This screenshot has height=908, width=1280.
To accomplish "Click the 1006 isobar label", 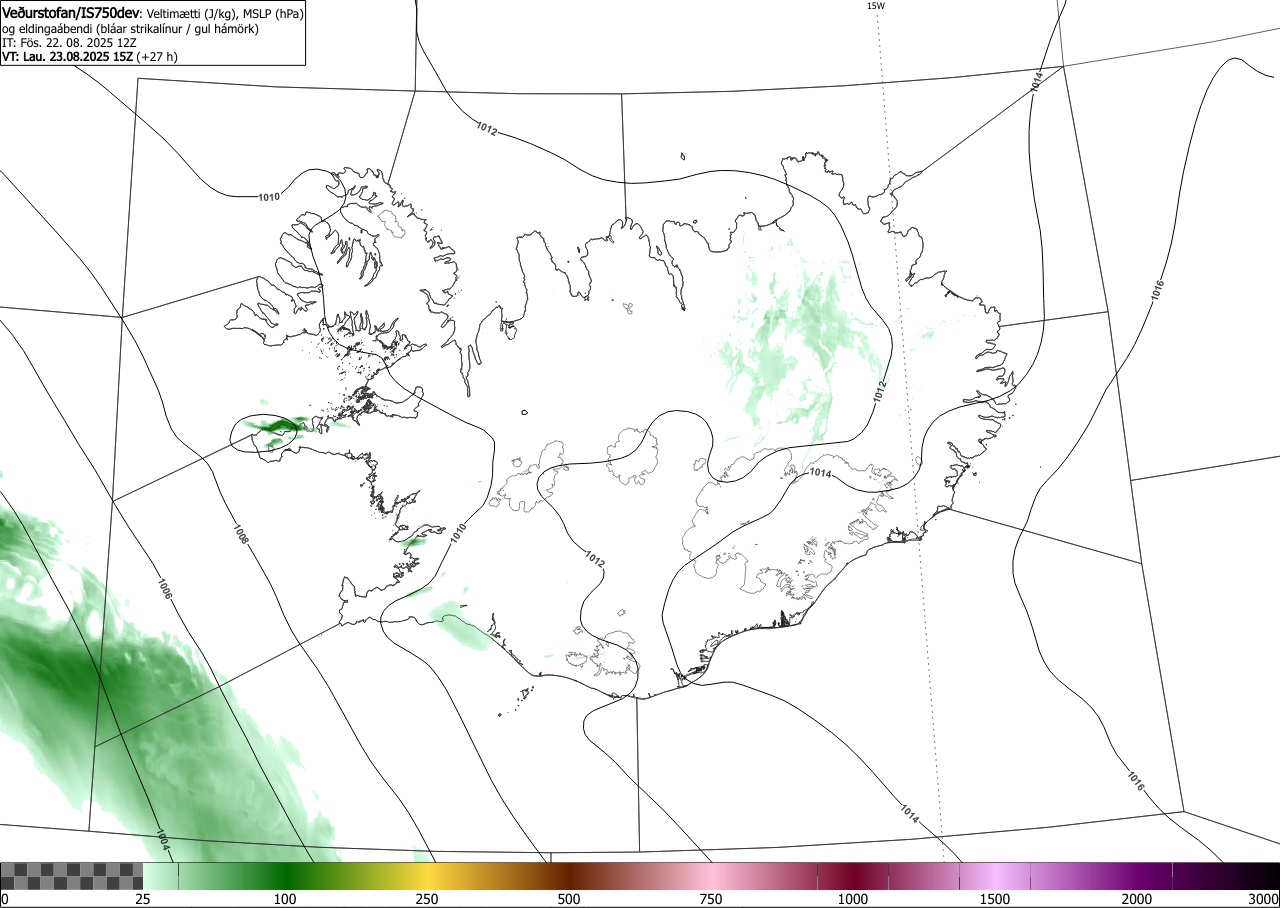I will tap(165, 588).
